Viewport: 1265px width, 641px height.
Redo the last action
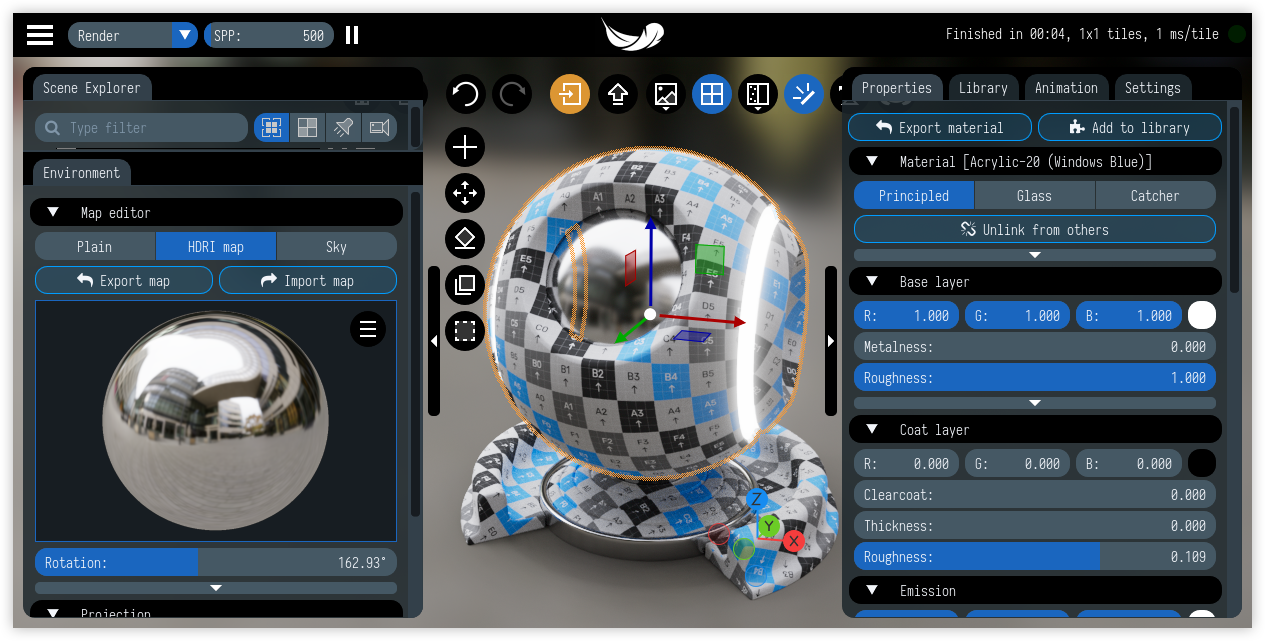pyautogui.click(x=513, y=95)
